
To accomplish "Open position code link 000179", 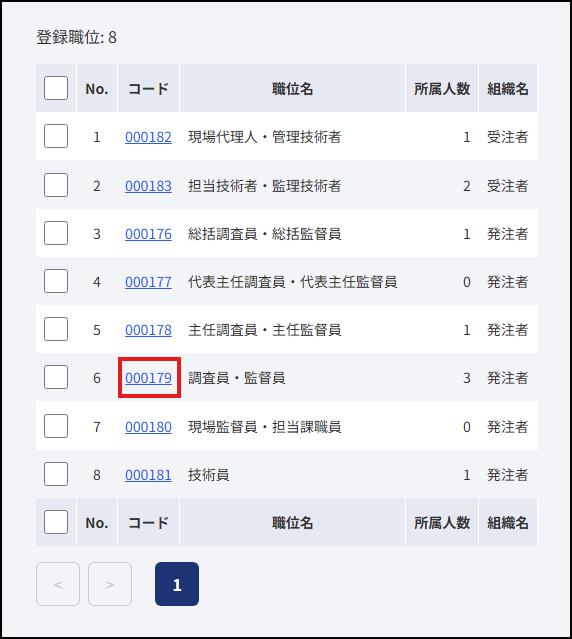I will tap(148, 378).
